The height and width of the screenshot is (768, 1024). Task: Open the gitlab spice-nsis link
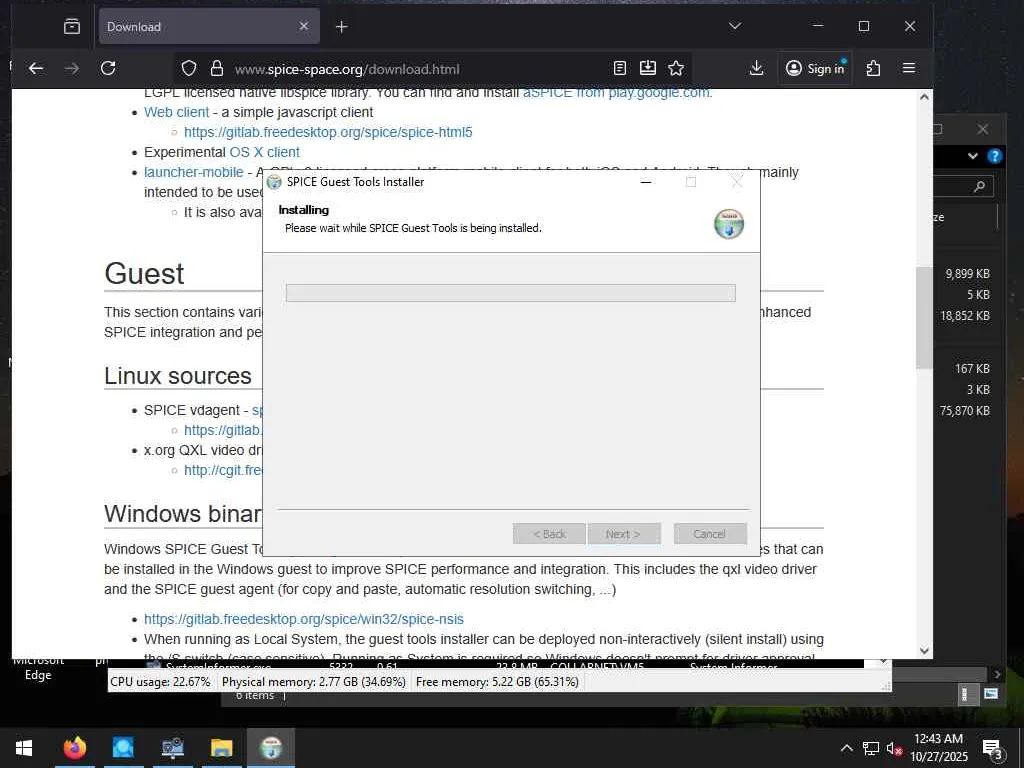click(x=304, y=619)
